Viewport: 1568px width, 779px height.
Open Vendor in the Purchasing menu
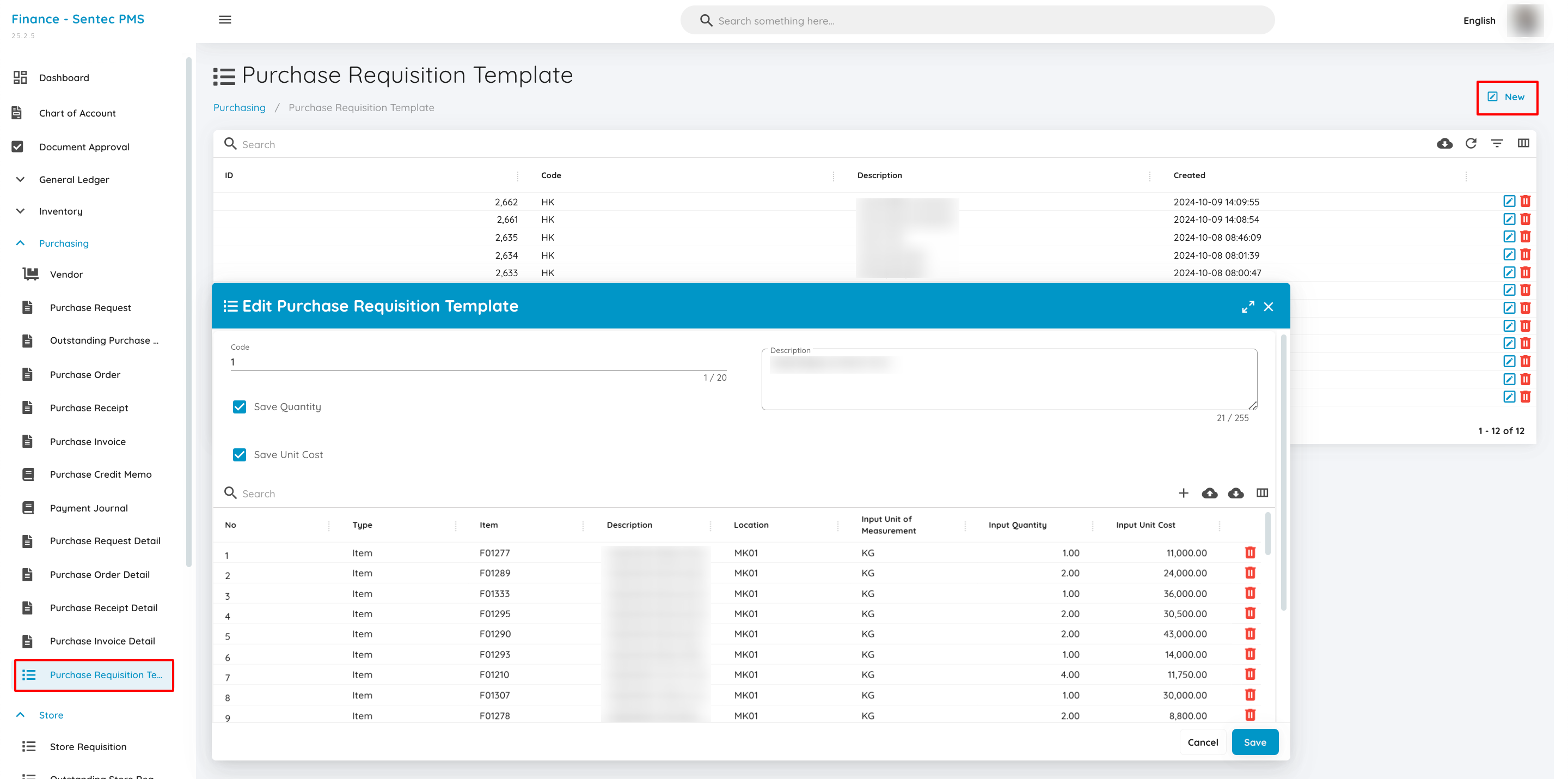click(66, 274)
